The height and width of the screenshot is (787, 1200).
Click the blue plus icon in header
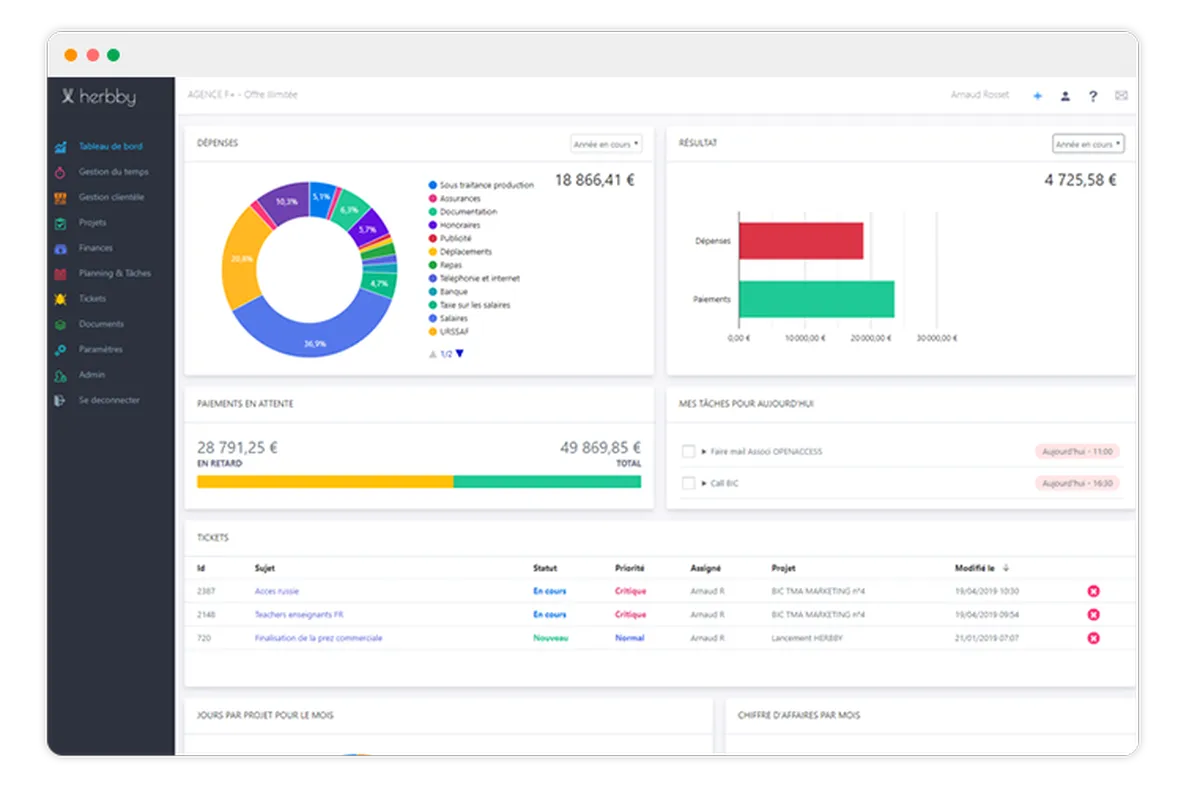[1037, 96]
